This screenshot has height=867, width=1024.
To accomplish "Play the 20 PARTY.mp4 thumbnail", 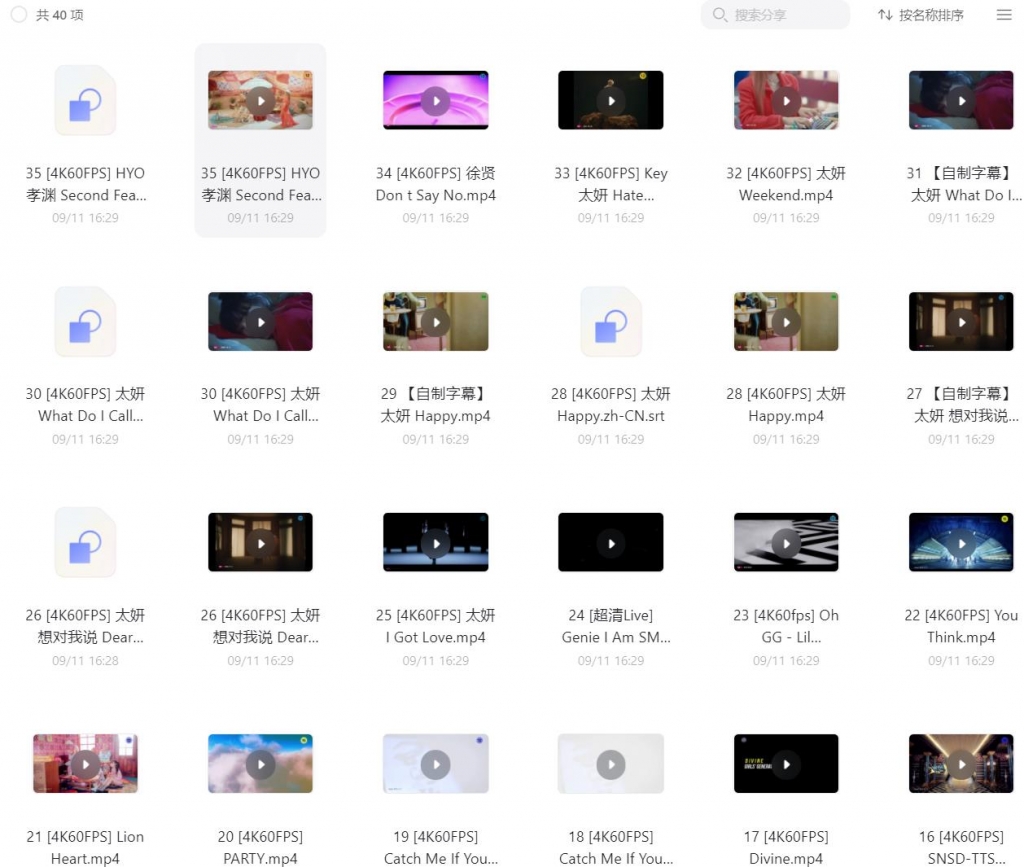I will point(261,764).
